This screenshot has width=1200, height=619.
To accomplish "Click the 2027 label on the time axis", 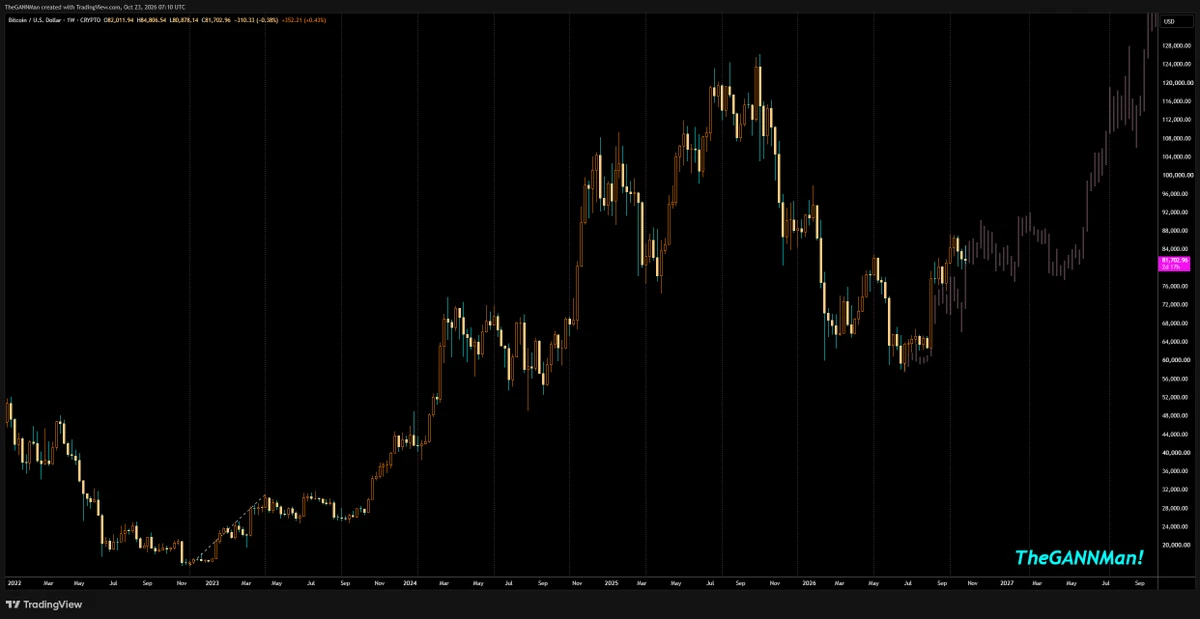I will point(1006,581).
